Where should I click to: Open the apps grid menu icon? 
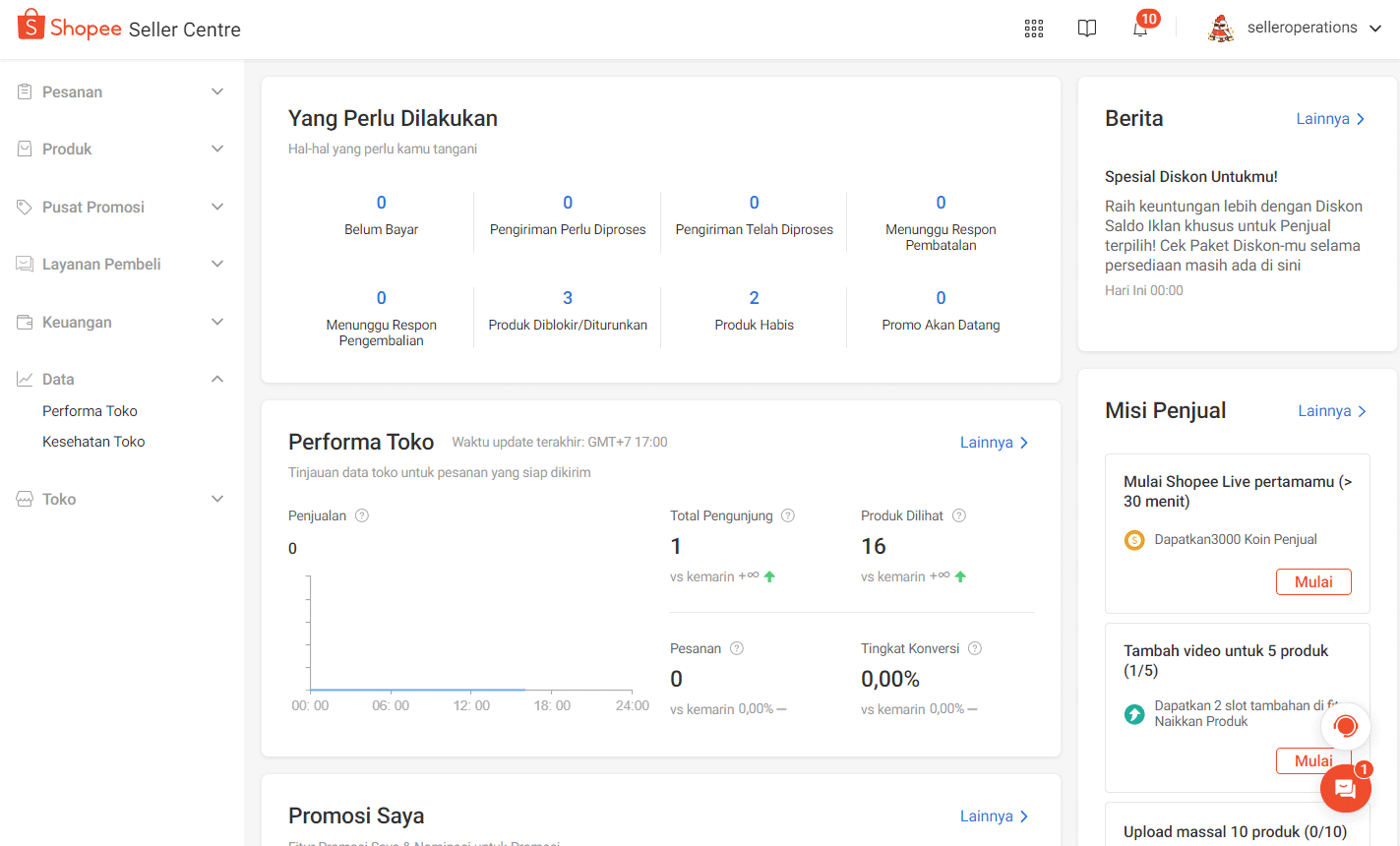[1034, 29]
